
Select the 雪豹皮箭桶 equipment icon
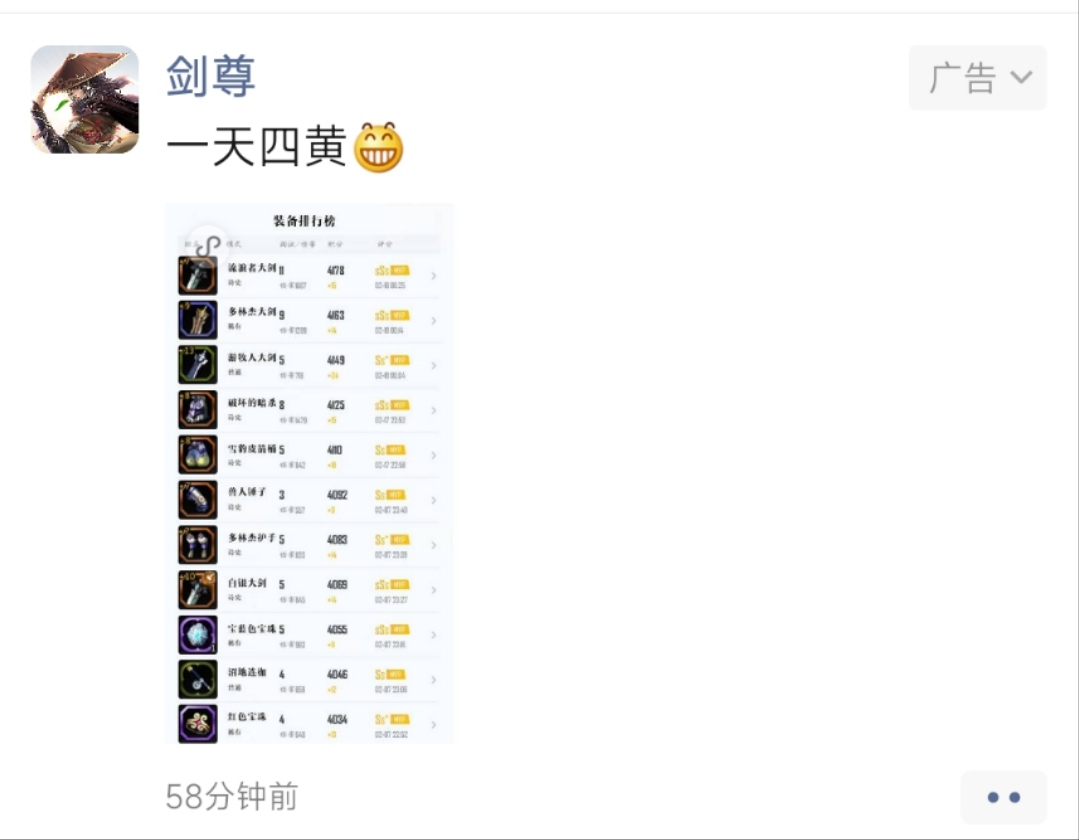(198, 455)
